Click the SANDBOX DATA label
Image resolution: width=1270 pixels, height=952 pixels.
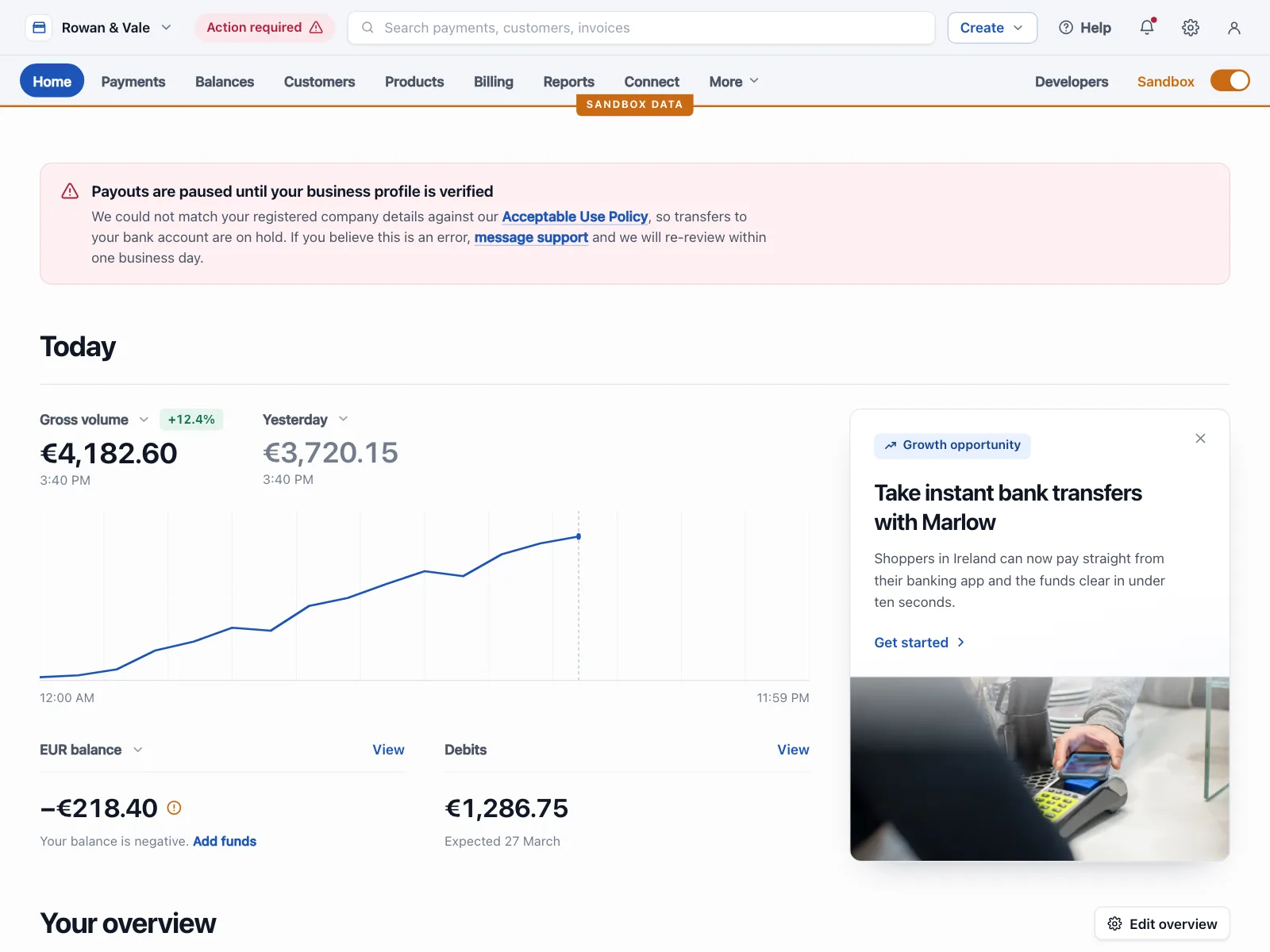634,104
